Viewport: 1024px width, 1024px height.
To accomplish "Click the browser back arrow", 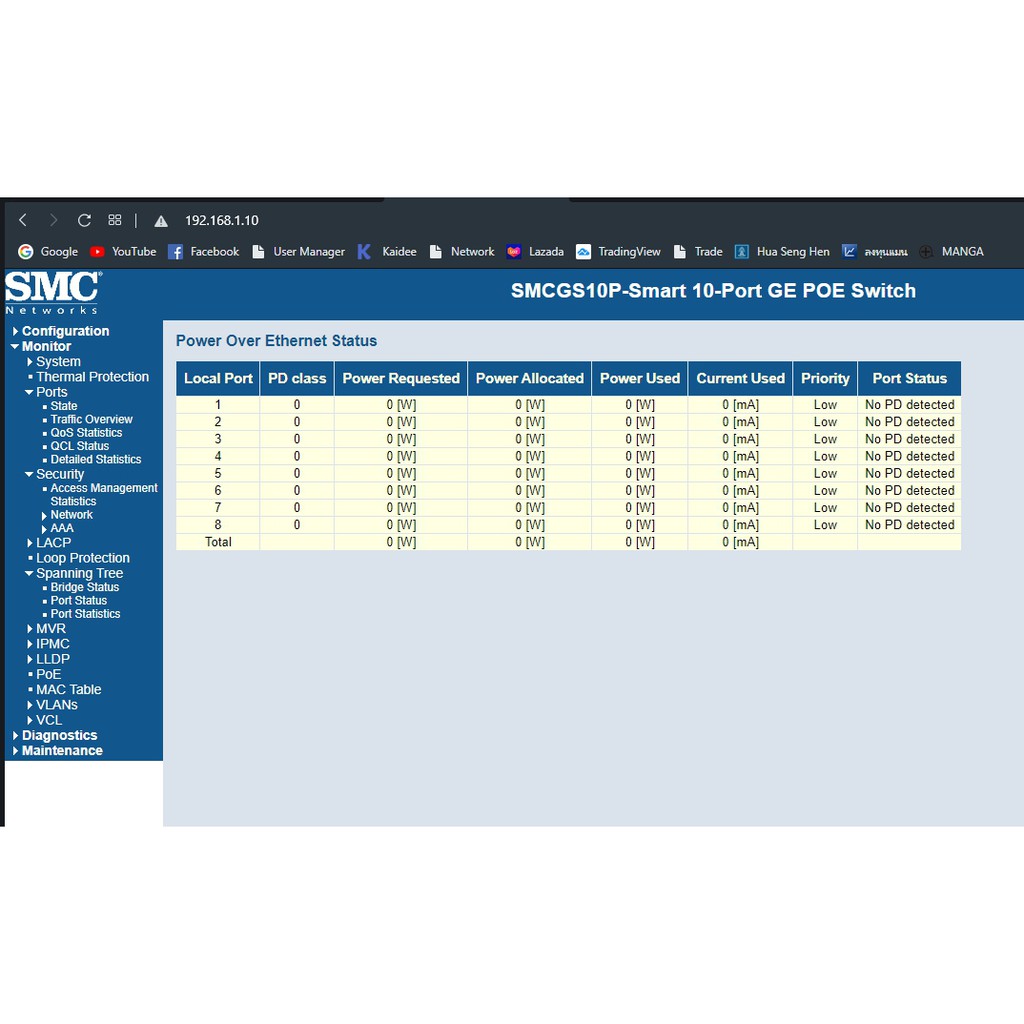I will click(x=23, y=220).
